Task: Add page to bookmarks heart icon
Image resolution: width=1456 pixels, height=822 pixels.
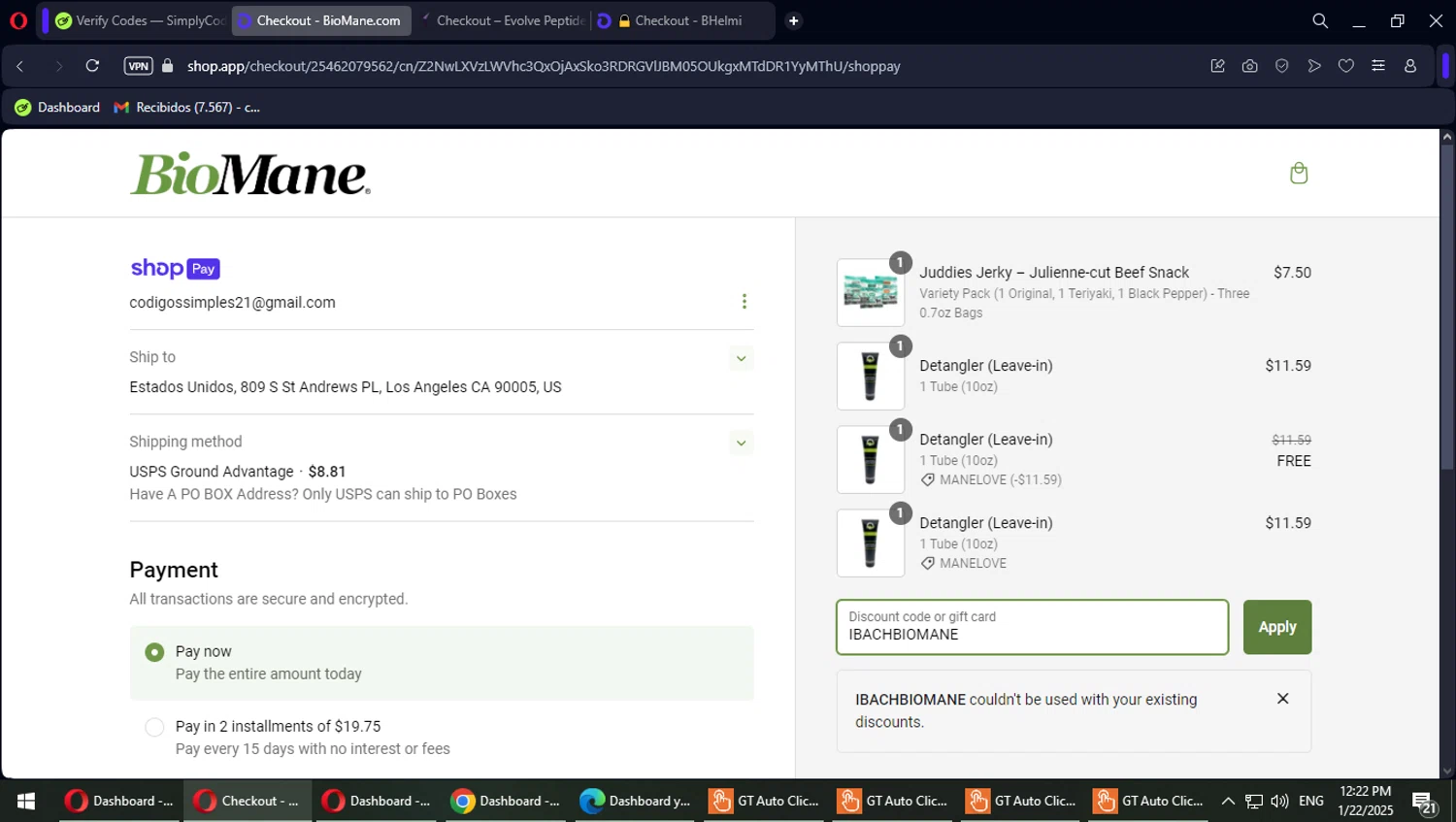Action: 1346,66
